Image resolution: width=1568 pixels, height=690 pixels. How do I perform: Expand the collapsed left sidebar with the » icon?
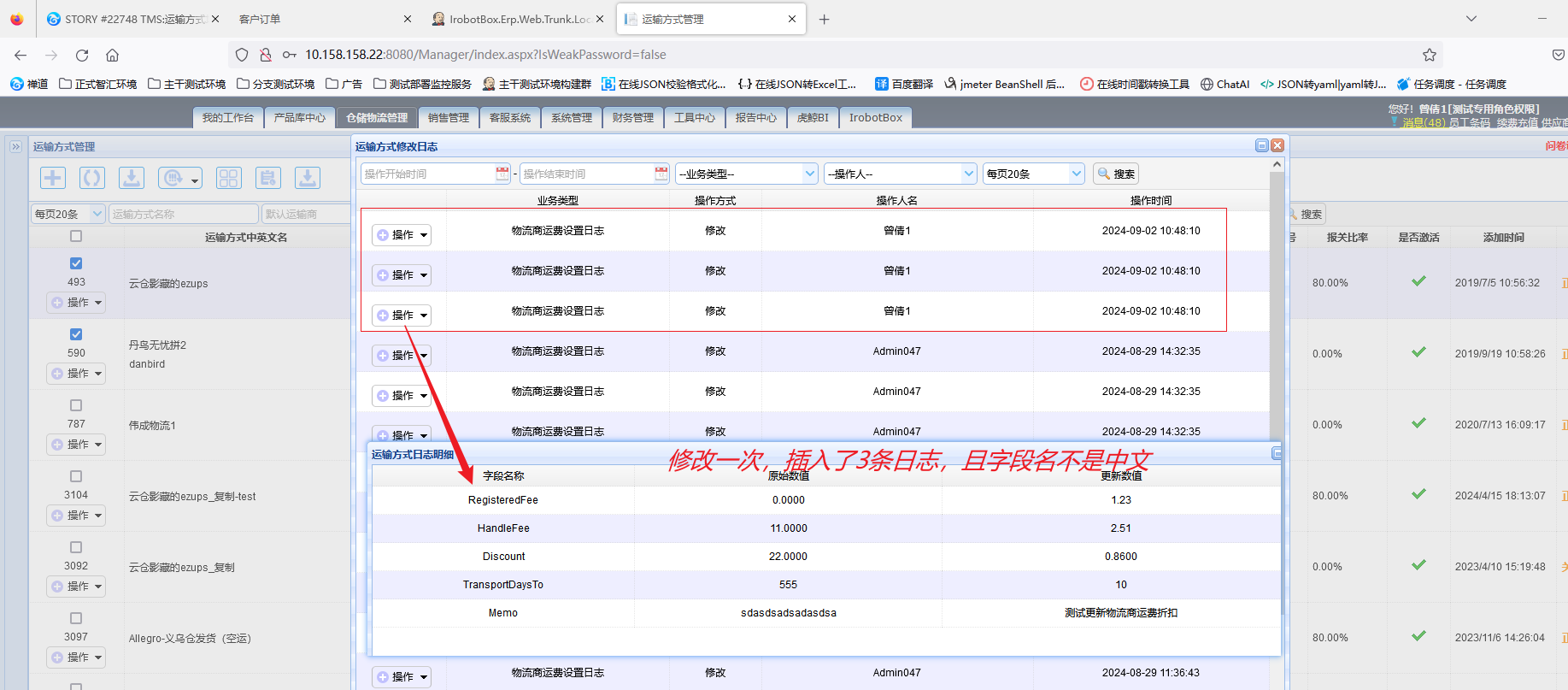coord(15,147)
